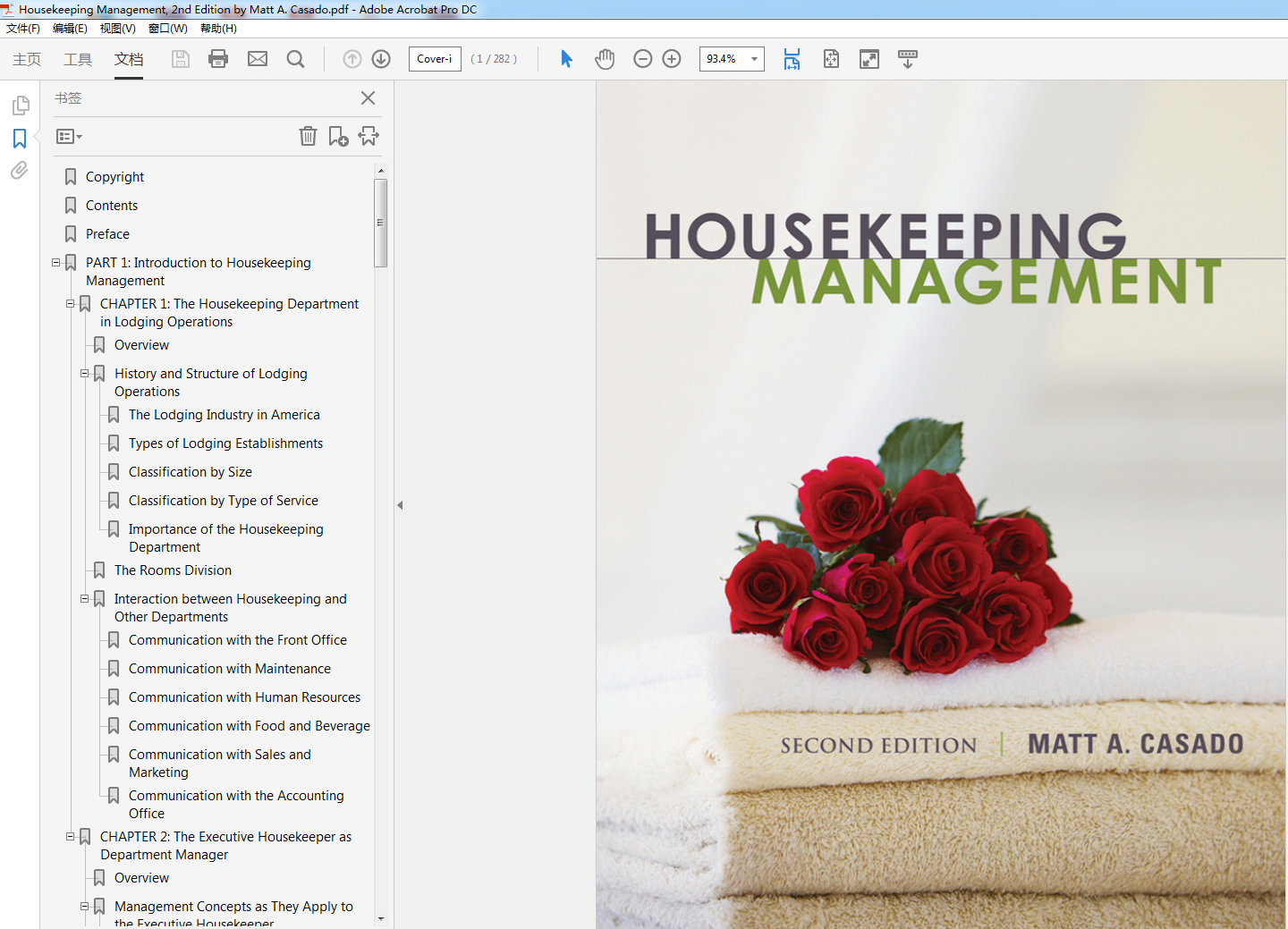Open the 窗口(W) menu
1288x929 pixels.
click(x=168, y=29)
